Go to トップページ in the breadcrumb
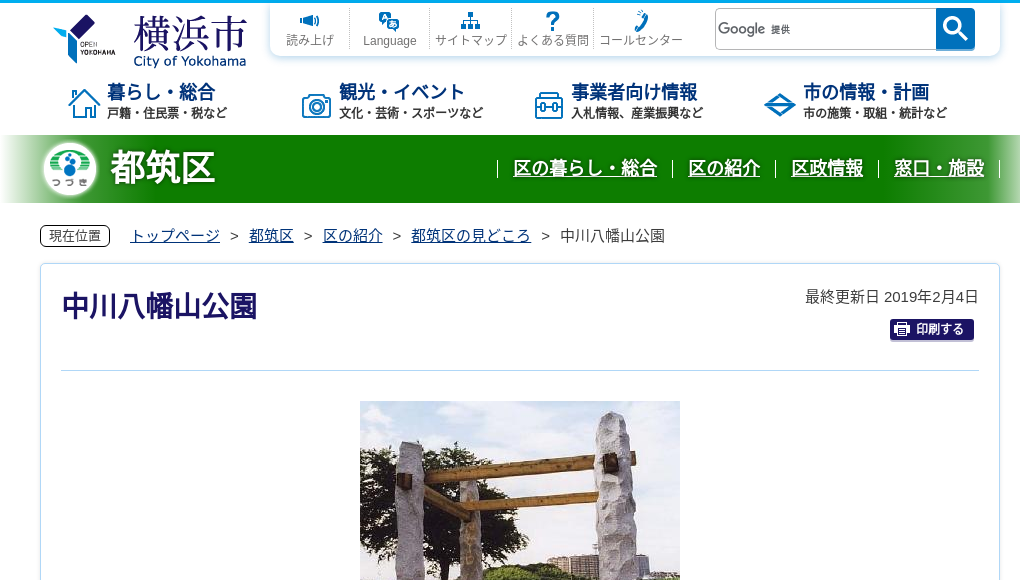The height and width of the screenshot is (580, 1020). 174,235
